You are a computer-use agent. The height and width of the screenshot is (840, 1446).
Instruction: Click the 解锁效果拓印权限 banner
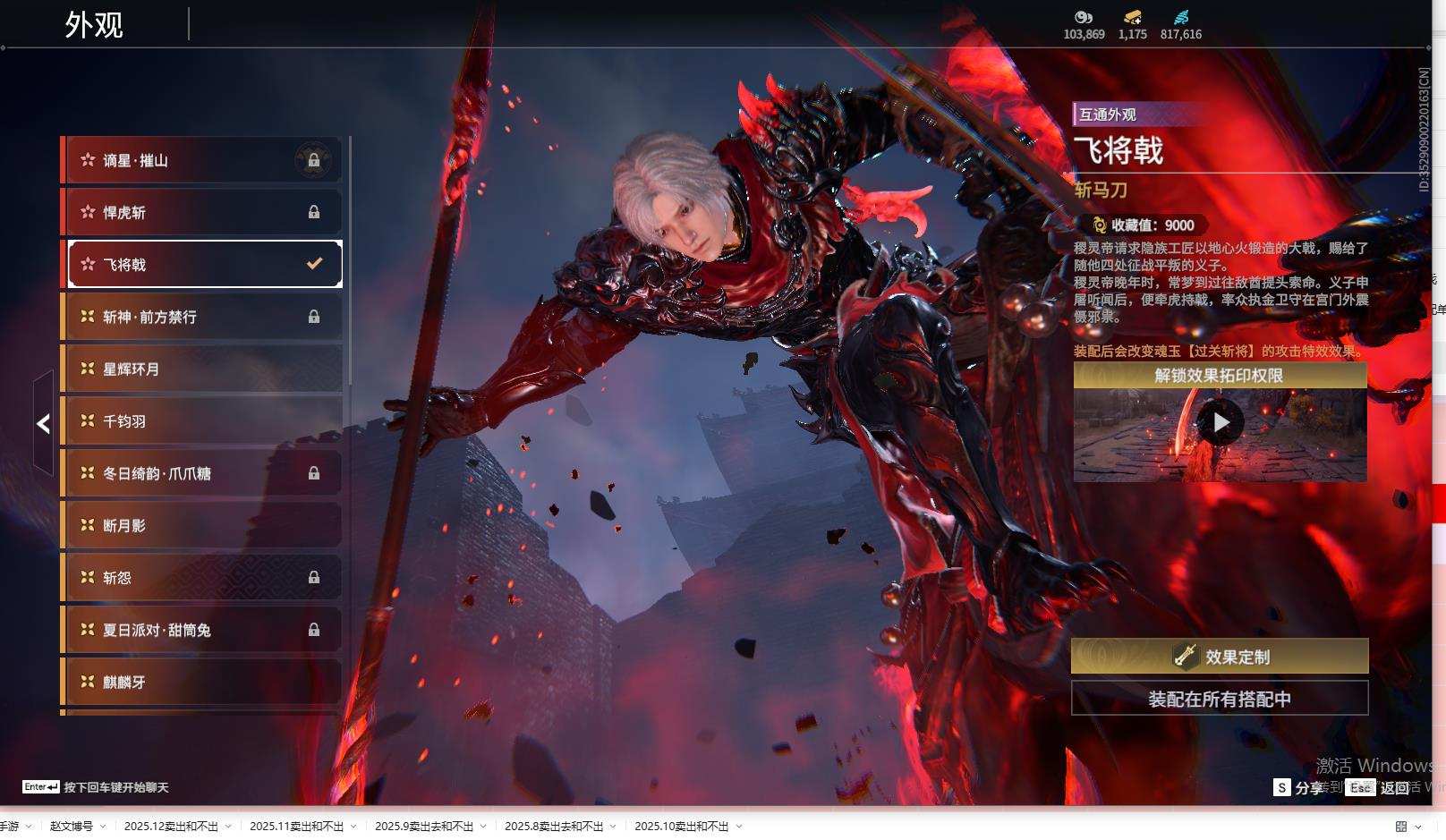click(x=1221, y=376)
